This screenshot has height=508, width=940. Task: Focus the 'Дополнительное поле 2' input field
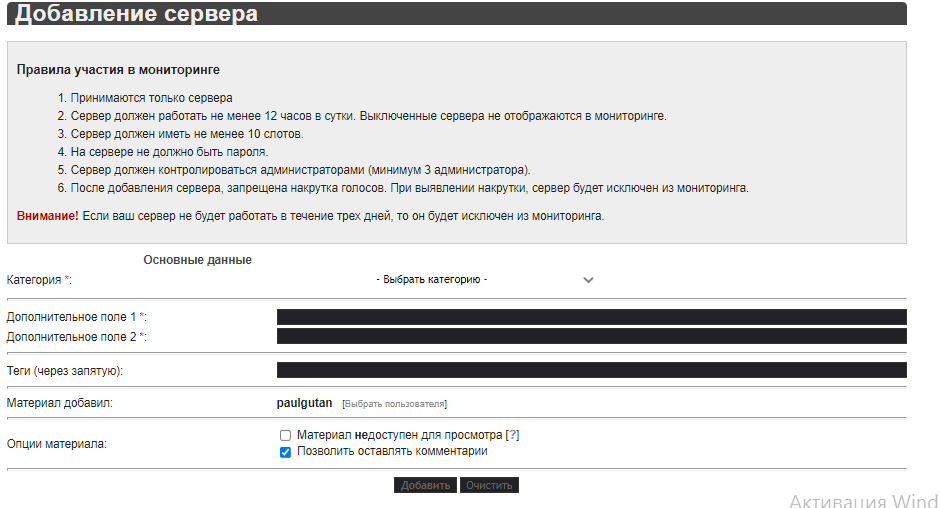(x=591, y=336)
